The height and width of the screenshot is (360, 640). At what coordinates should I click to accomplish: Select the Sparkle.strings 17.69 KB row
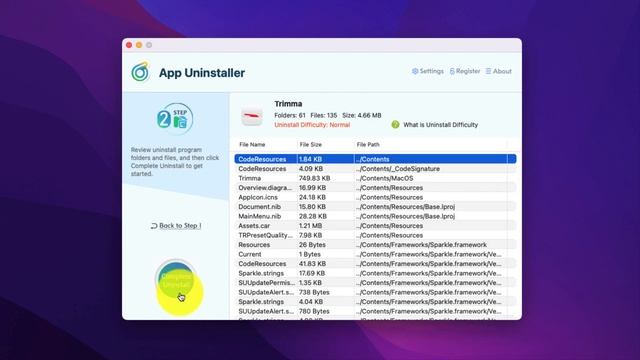(x=375, y=273)
